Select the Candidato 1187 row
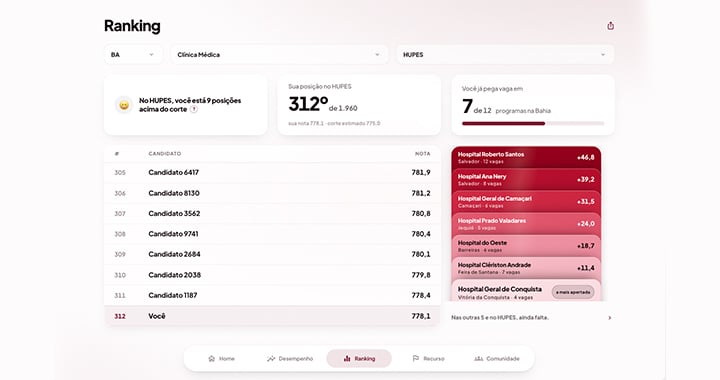720x380 pixels. pos(272,295)
